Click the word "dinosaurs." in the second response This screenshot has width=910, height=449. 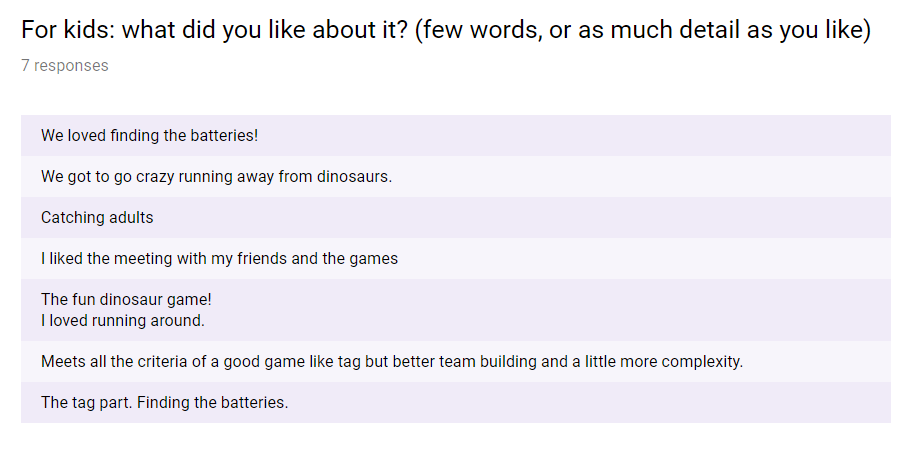pyautogui.click(x=354, y=176)
